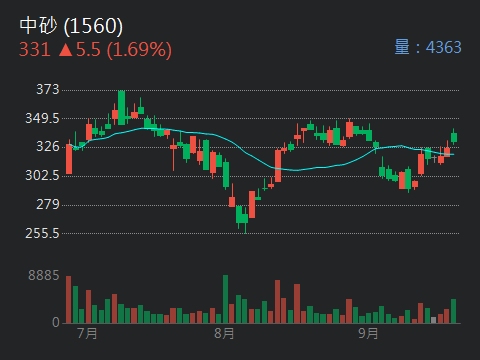Click the 7月 month label
The image size is (480, 360).
(87, 333)
